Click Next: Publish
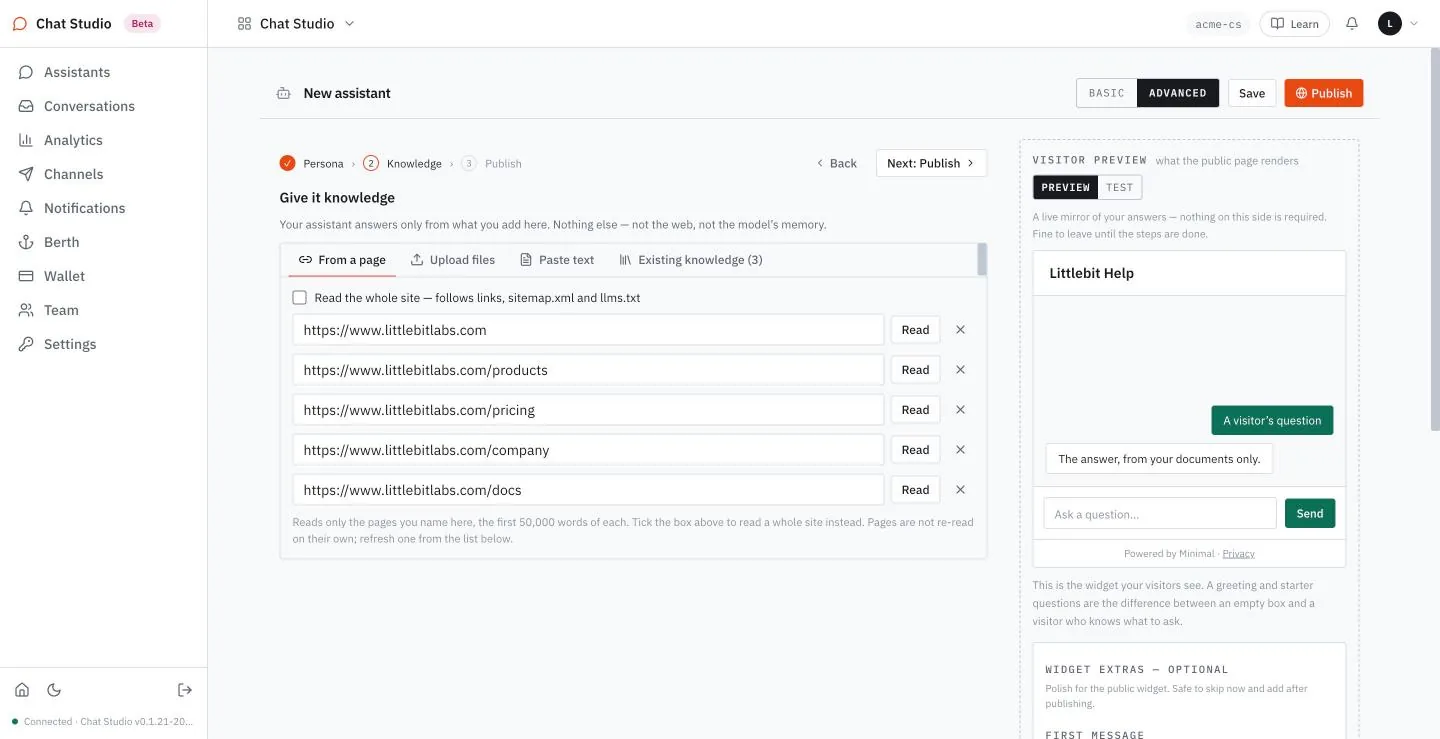This screenshot has height=739, width=1440. (931, 163)
